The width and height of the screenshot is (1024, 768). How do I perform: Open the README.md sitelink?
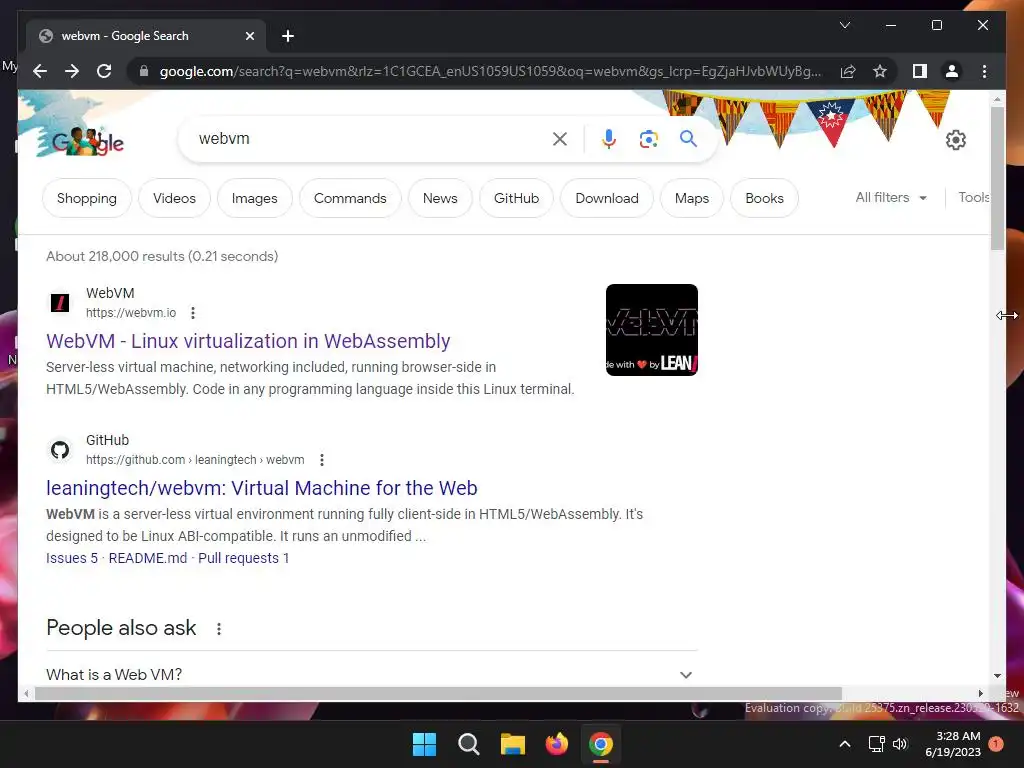click(148, 558)
